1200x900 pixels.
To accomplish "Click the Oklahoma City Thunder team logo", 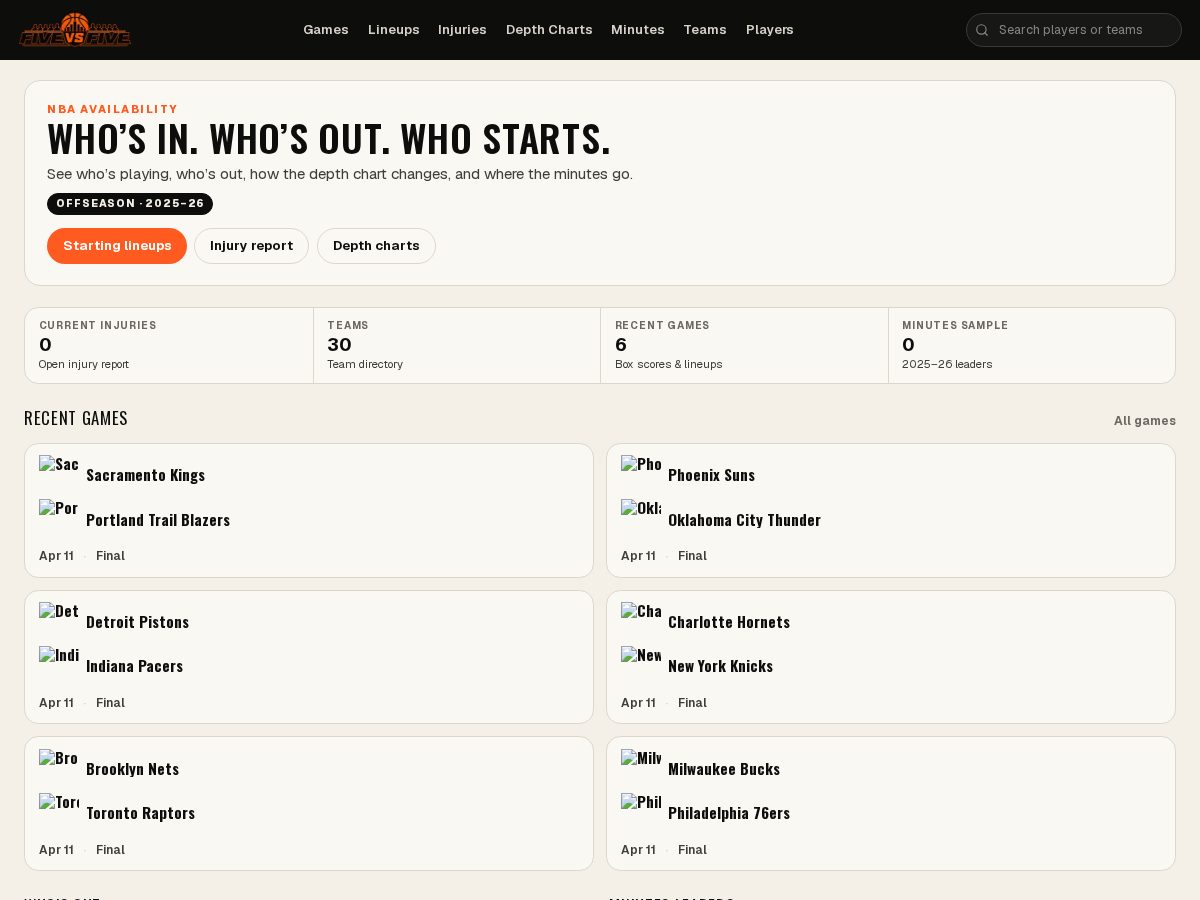I will [641, 519].
